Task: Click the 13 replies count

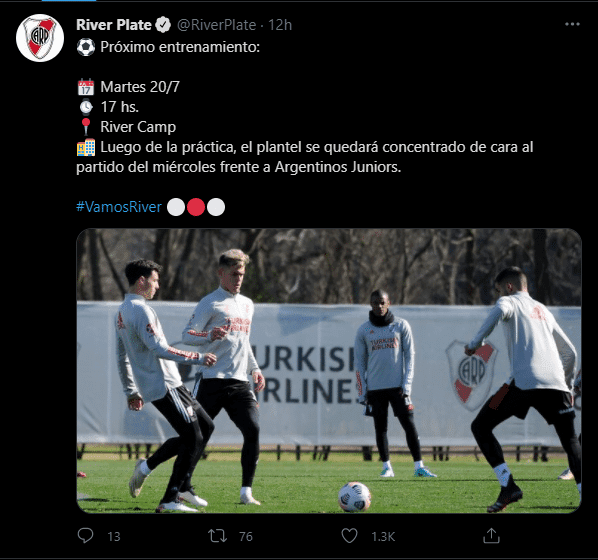Action: click(x=114, y=536)
